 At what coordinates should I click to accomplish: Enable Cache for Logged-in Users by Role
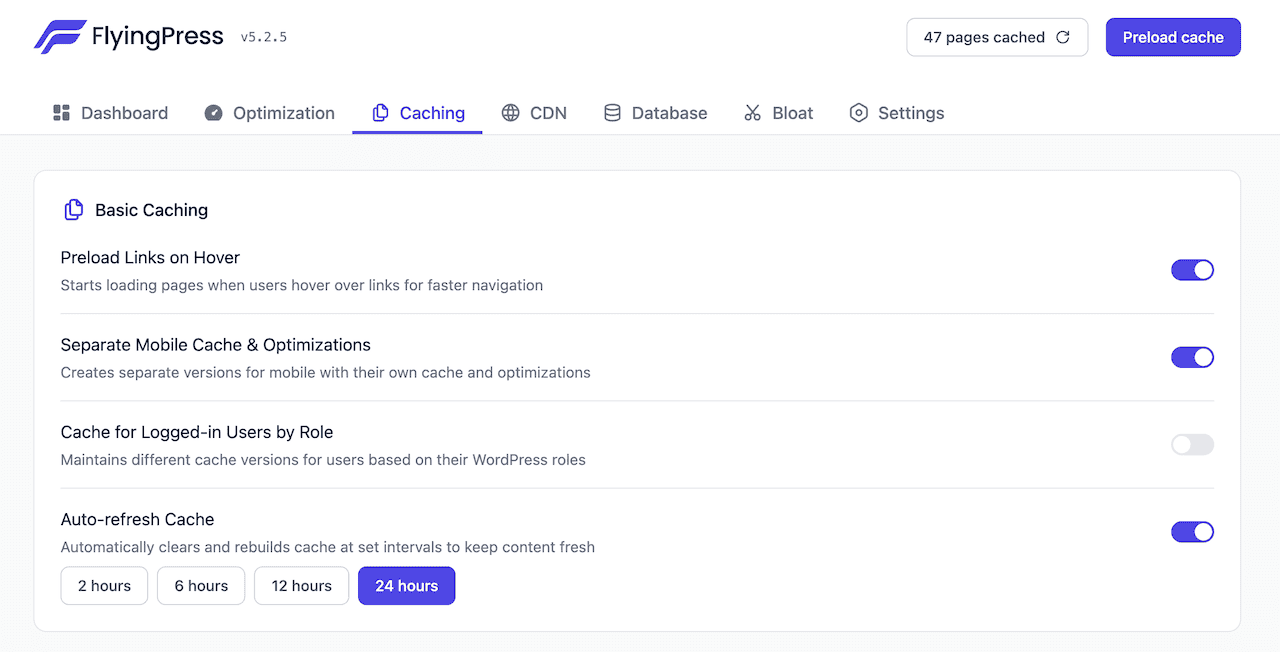tap(1192, 444)
